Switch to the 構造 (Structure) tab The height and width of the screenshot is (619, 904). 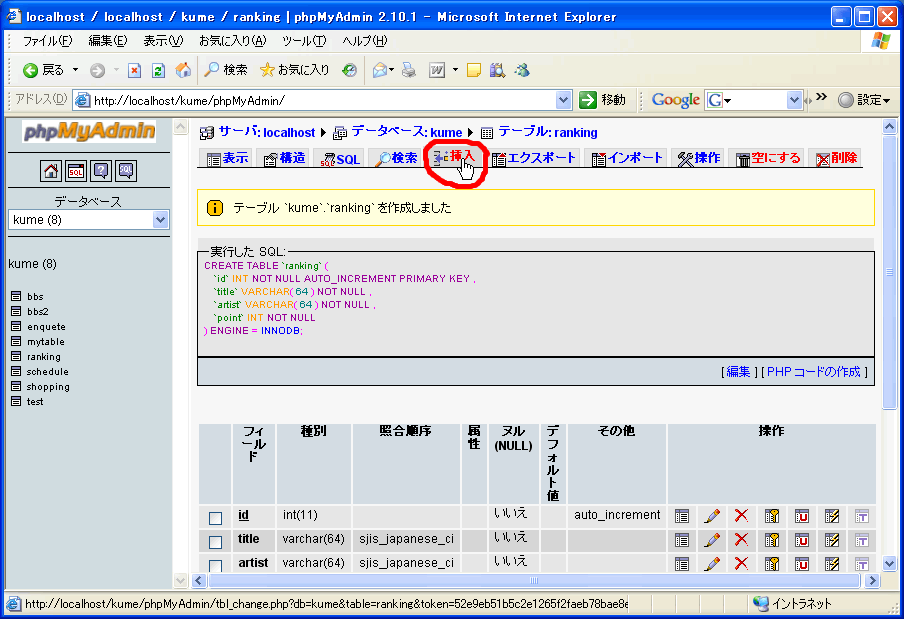pyautogui.click(x=284, y=158)
